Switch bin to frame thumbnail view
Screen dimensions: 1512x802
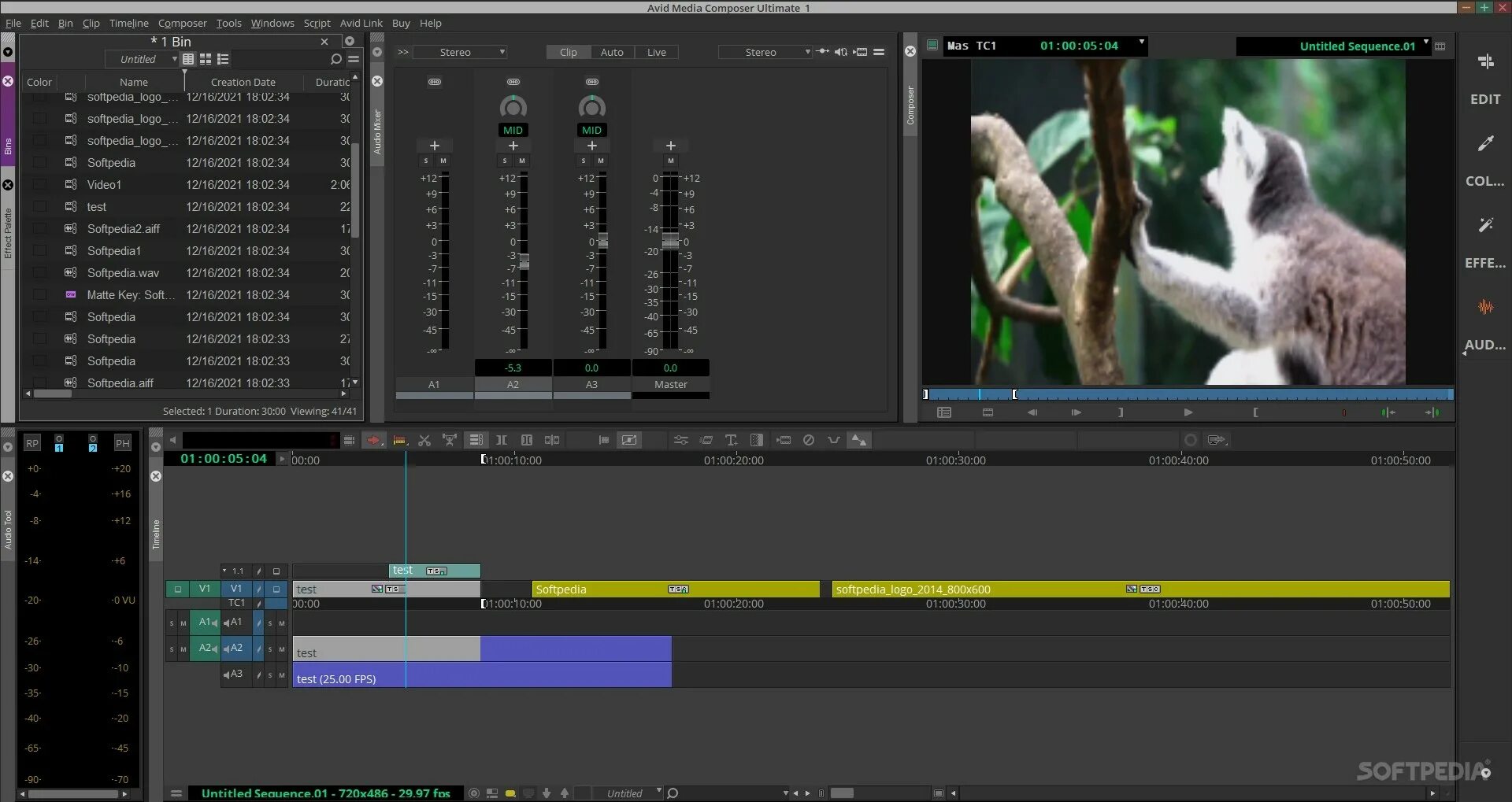click(x=206, y=59)
